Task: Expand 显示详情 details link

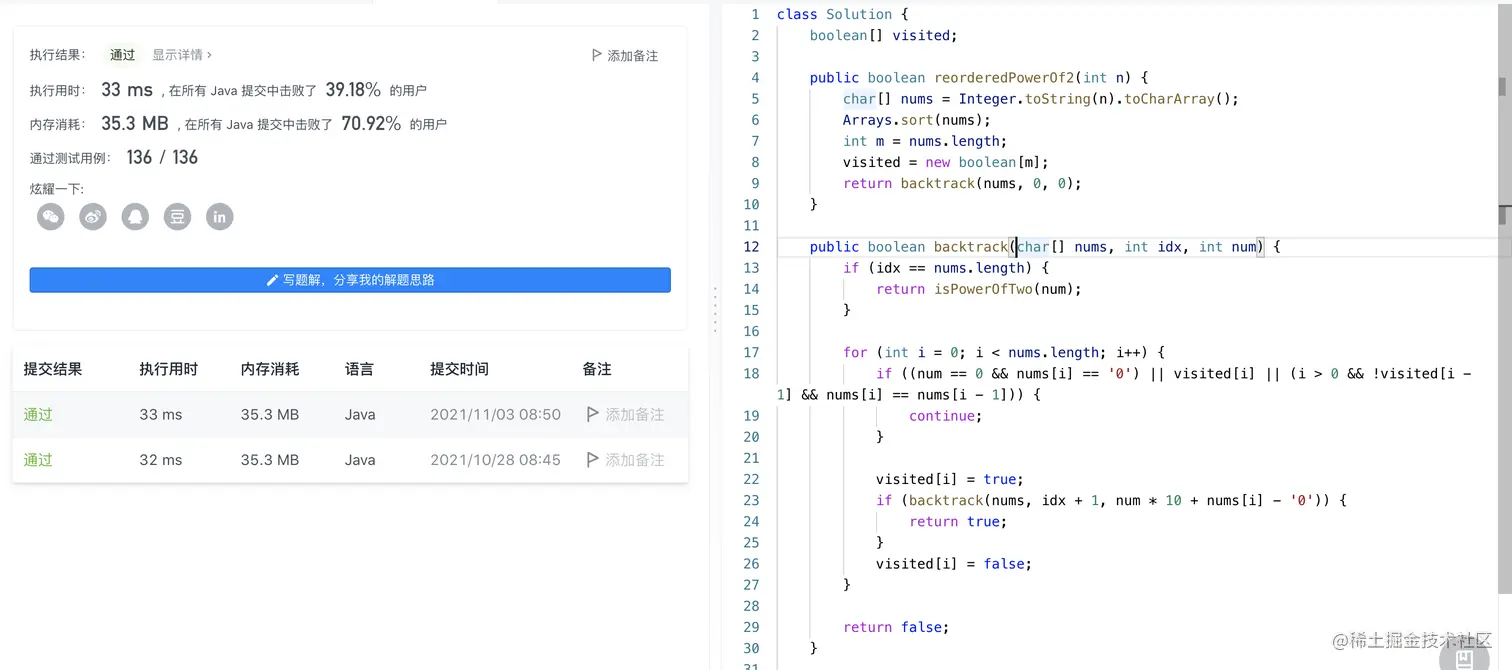Action: pos(182,55)
